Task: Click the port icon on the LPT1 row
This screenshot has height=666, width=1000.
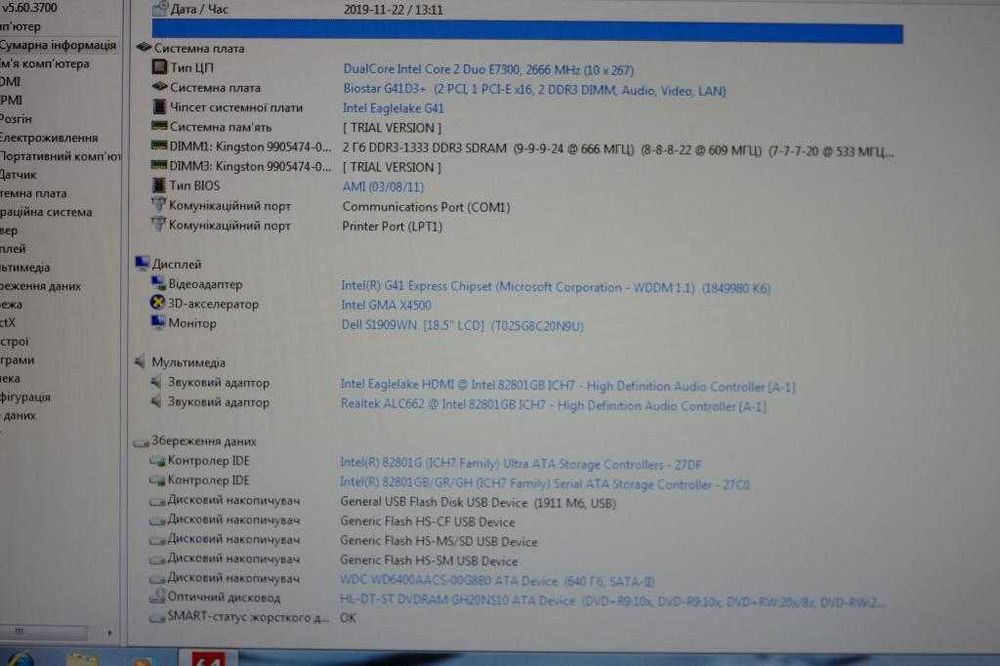Action: 158,225
